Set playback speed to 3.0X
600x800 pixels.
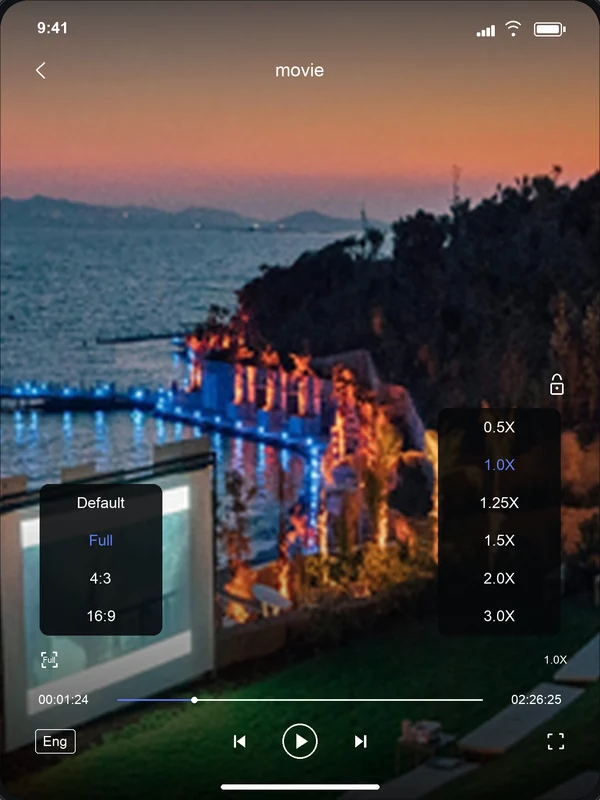pyautogui.click(x=499, y=616)
